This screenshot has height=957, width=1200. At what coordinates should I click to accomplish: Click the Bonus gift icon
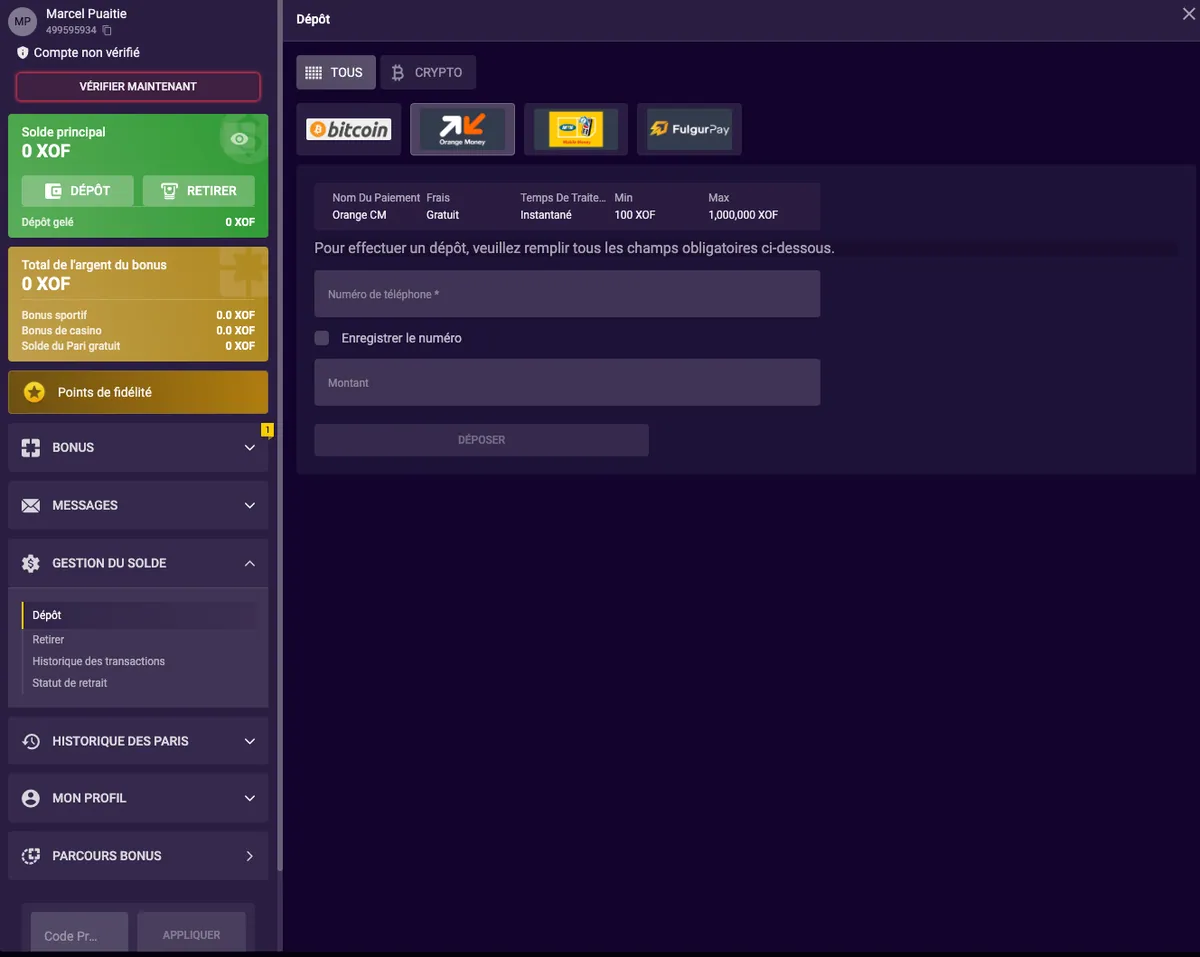pos(31,448)
